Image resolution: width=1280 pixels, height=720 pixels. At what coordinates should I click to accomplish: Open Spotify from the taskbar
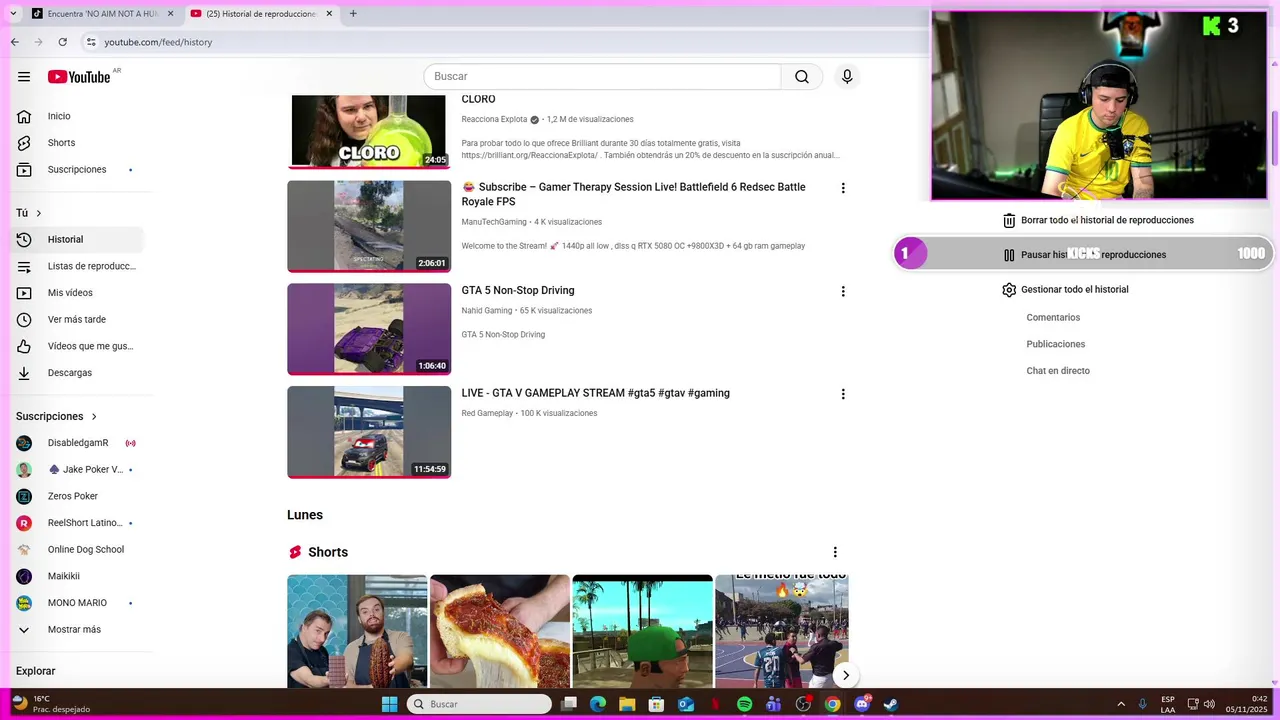pyautogui.click(x=744, y=704)
